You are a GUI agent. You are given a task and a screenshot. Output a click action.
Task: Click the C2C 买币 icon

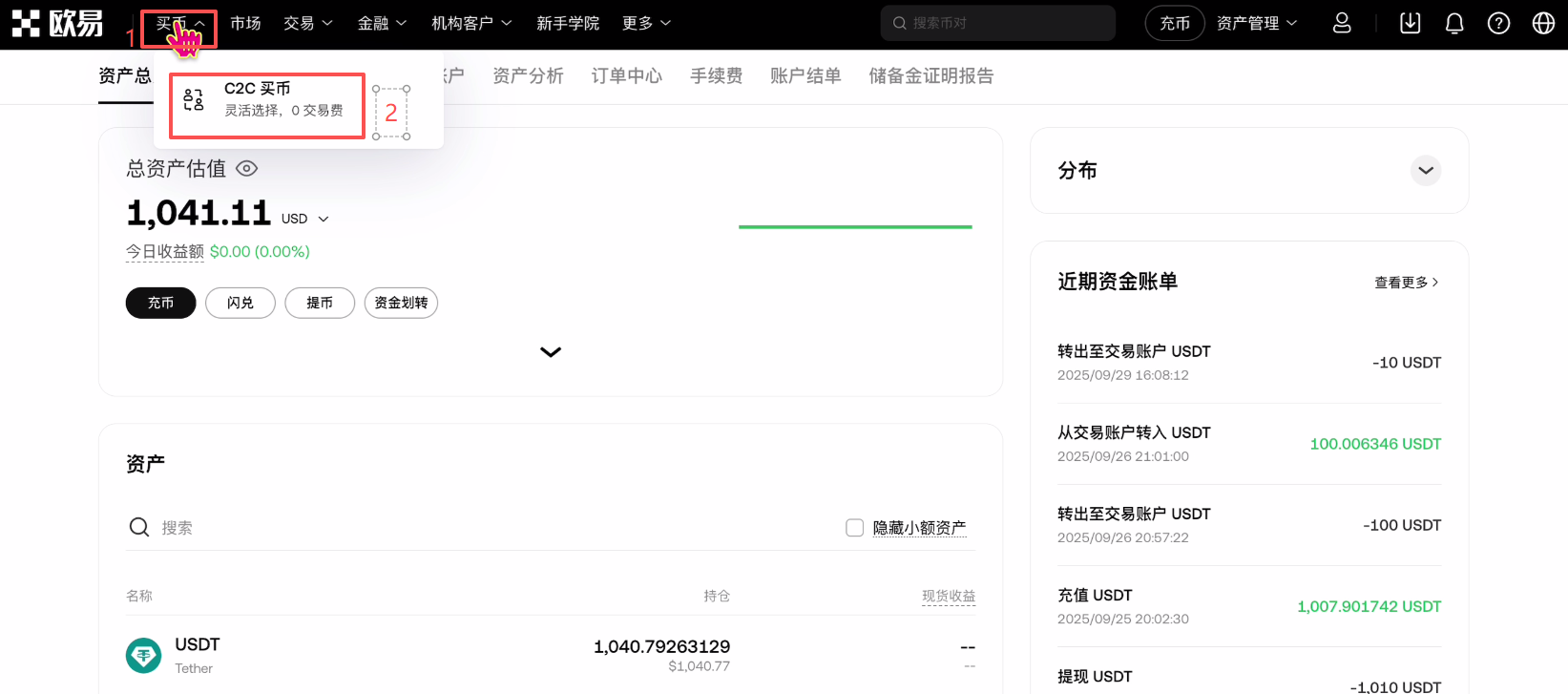pos(194,100)
